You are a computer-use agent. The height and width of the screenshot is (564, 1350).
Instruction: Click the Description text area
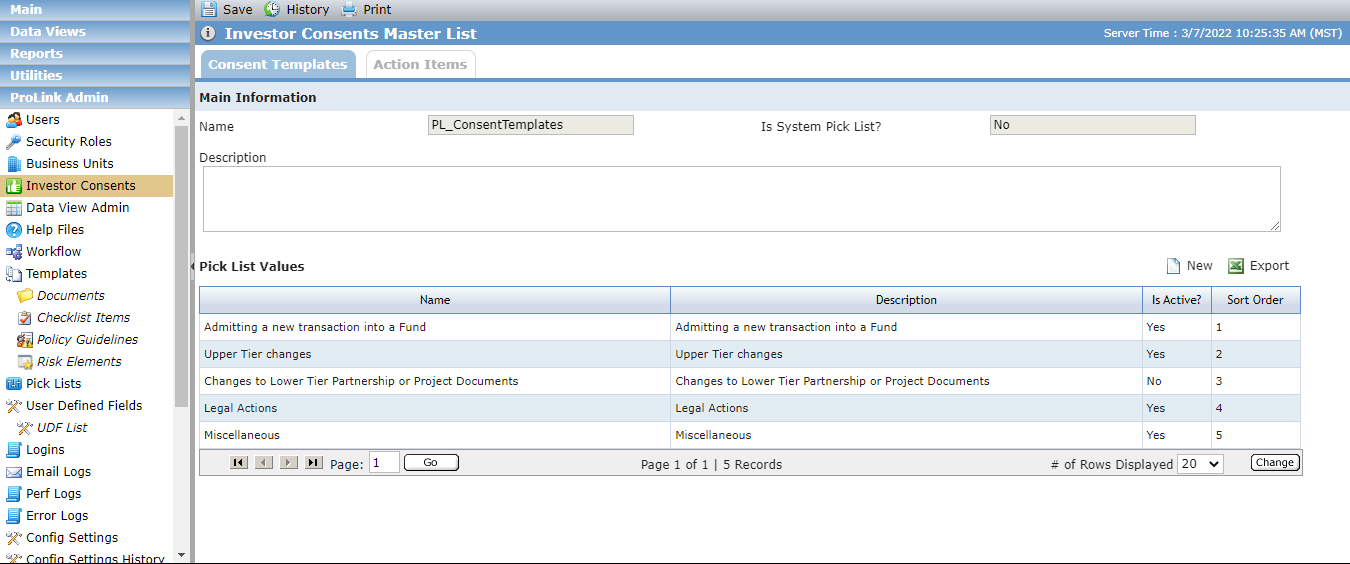pyautogui.click(x=742, y=199)
